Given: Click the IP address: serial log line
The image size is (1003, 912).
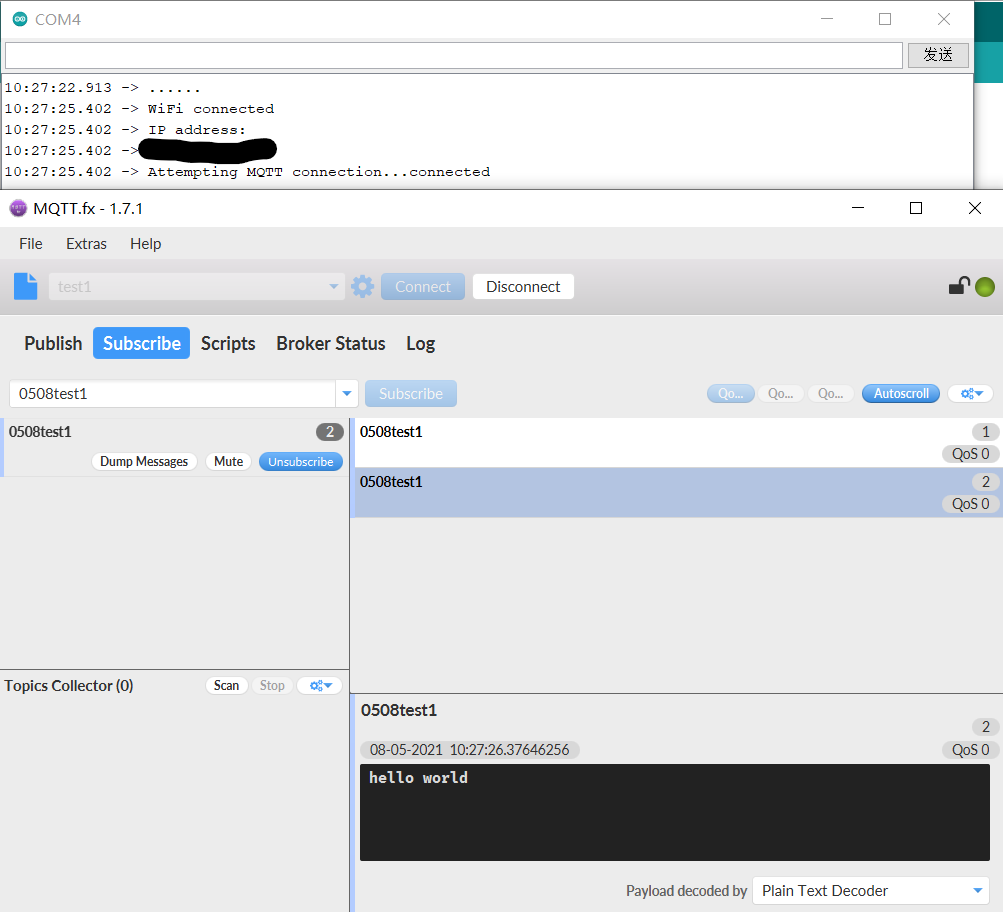Looking at the screenshot, I should click(125, 130).
